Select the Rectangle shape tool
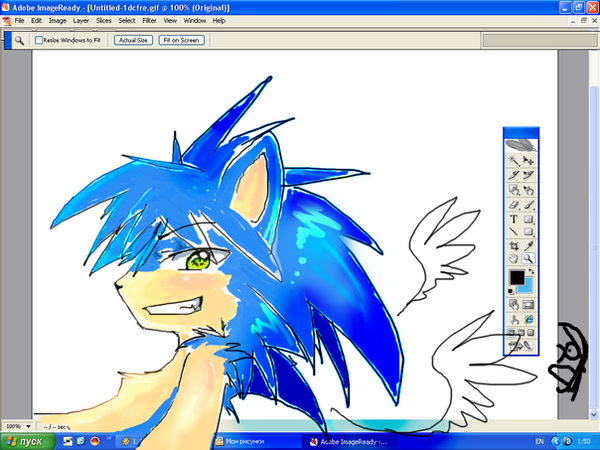The width and height of the screenshot is (600, 450). click(x=528, y=219)
